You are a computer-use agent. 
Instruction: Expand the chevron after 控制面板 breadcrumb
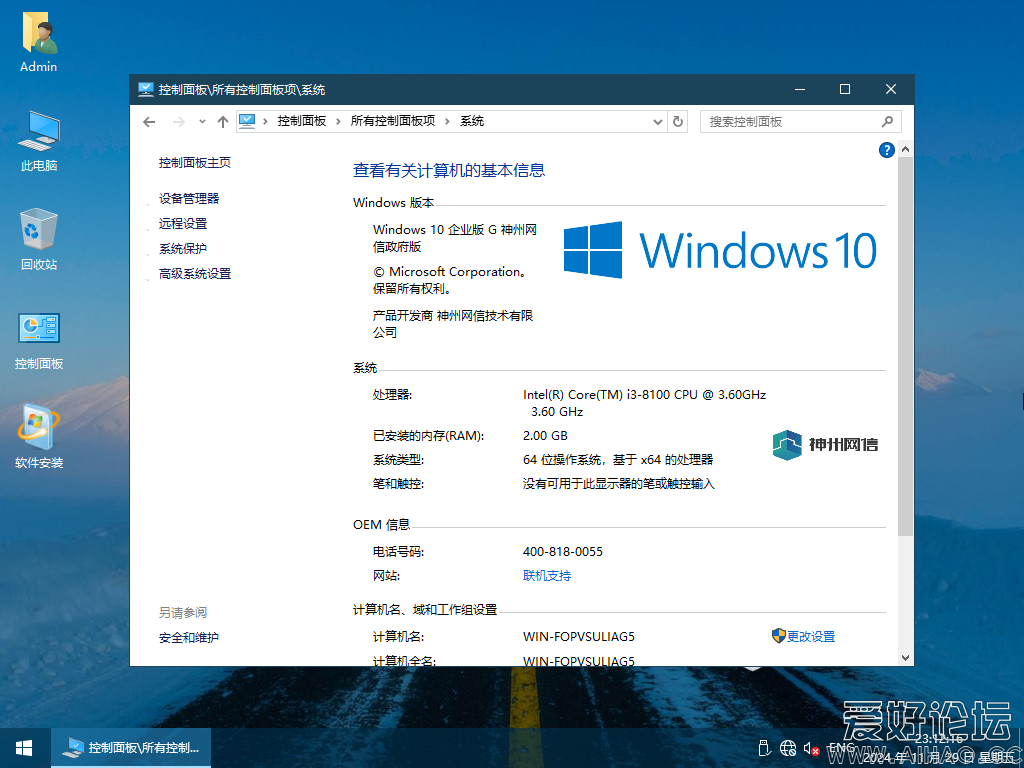click(339, 121)
